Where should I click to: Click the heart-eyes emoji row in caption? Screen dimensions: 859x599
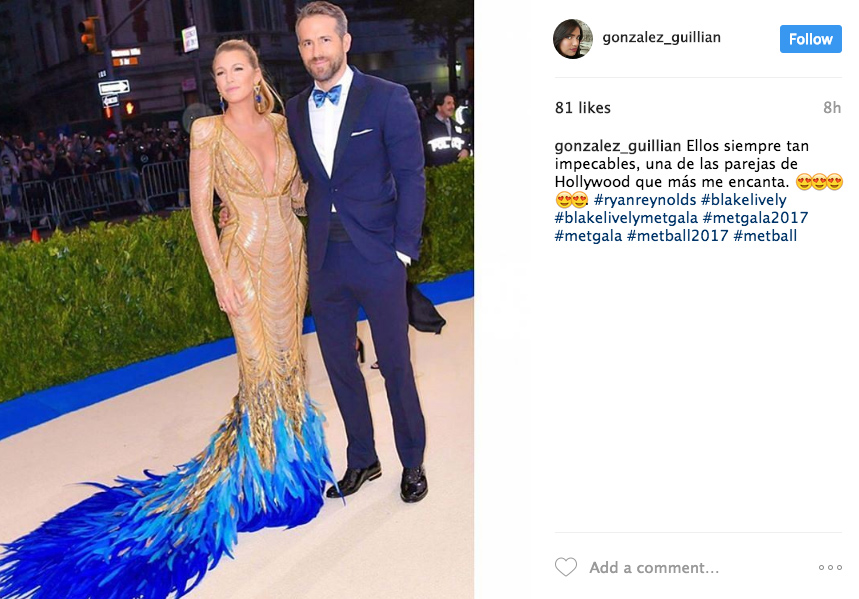pyautogui.click(x=819, y=182)
